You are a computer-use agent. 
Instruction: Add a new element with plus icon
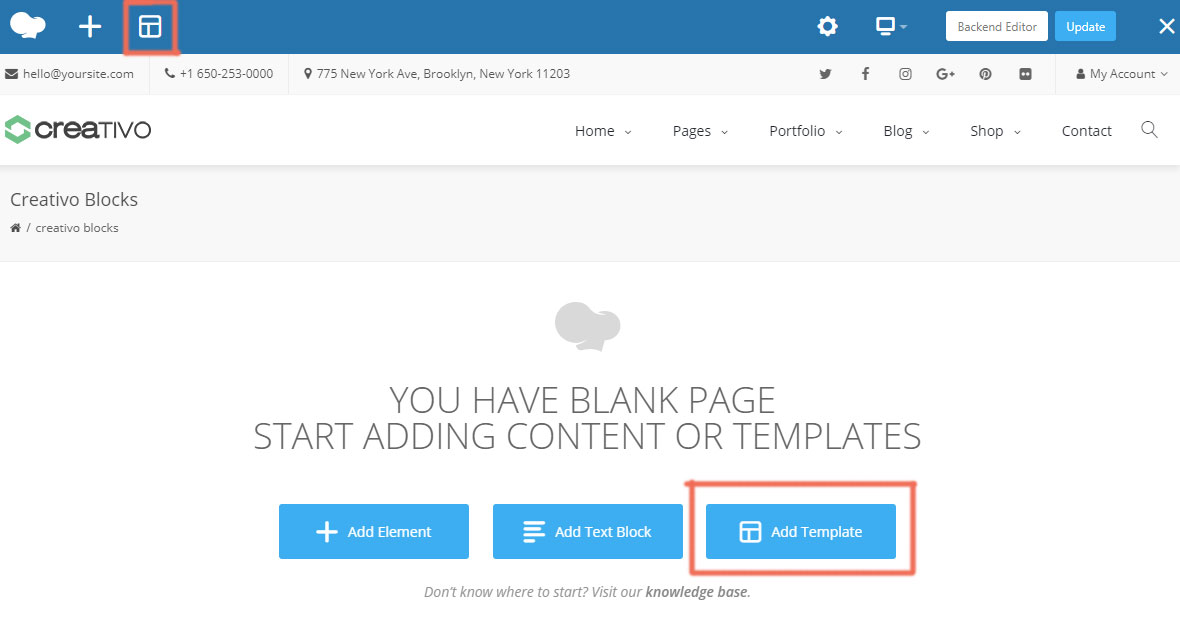coord(90,26)
